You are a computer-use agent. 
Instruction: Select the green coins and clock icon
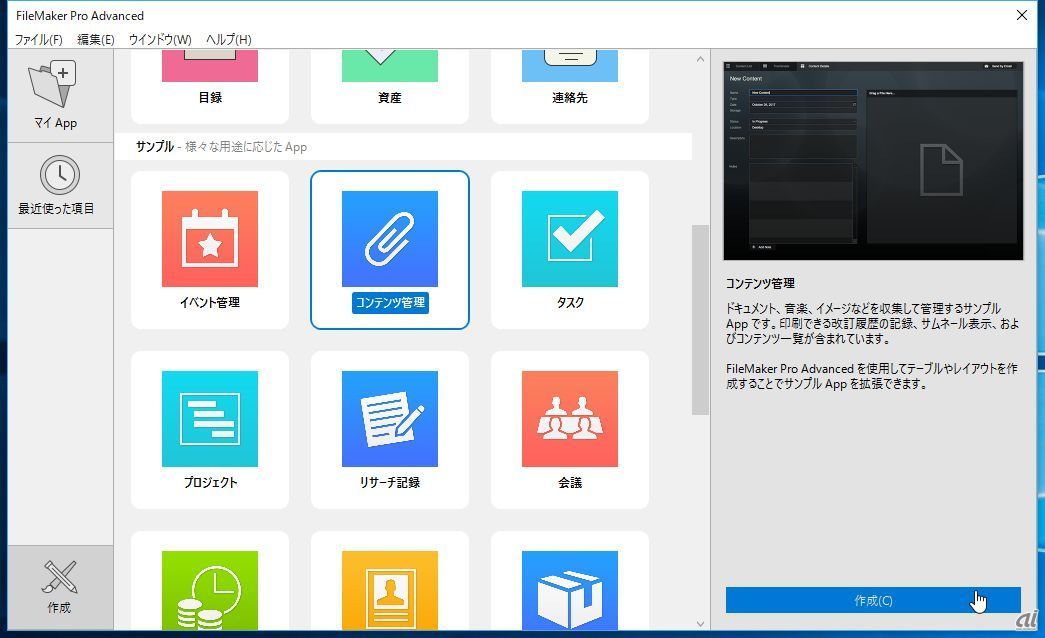[210, 590]
